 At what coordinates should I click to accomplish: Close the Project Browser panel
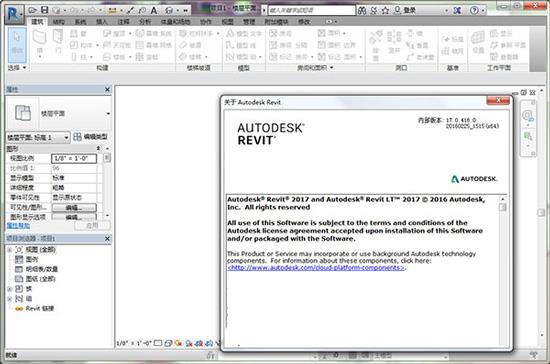click(107, 239)
